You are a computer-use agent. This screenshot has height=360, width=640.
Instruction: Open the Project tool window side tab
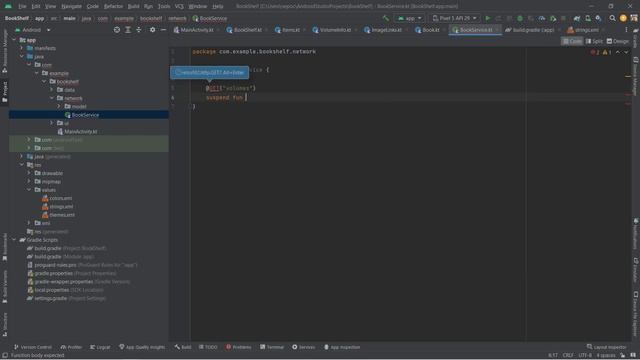tap(4, 92)
